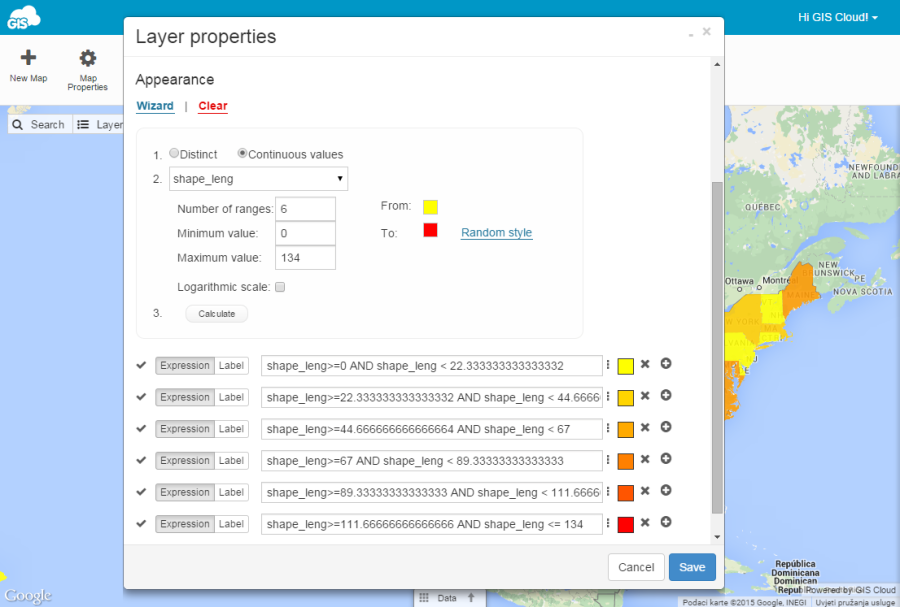
Task: Open the Hi GIS Cloud! user menu
Action: (837, 17)
